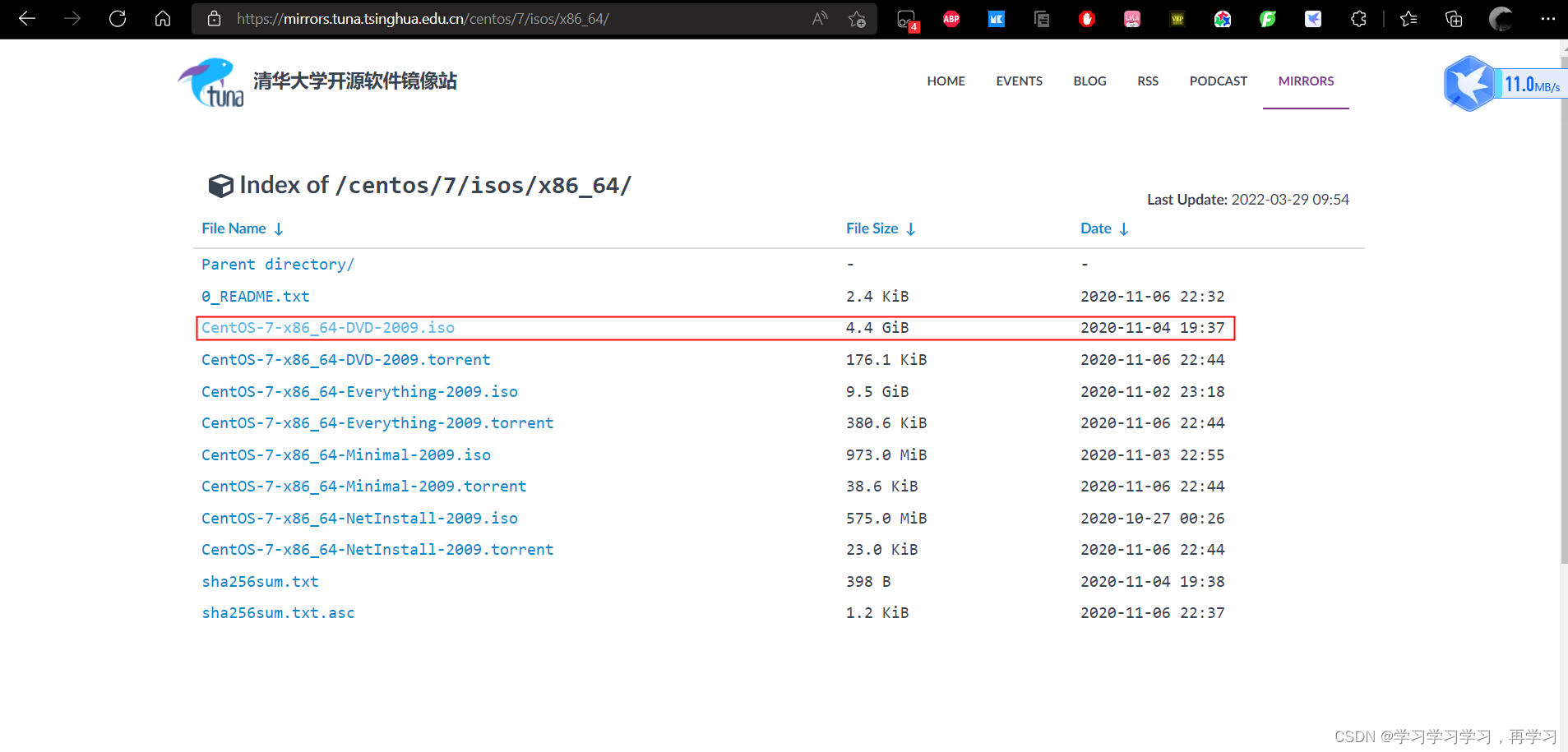Download CentOS-7-x86_64-Minimal-2009.torrent
This screenshot has height=752, width=1568.
pyautogui.click(x=364, y=487)
